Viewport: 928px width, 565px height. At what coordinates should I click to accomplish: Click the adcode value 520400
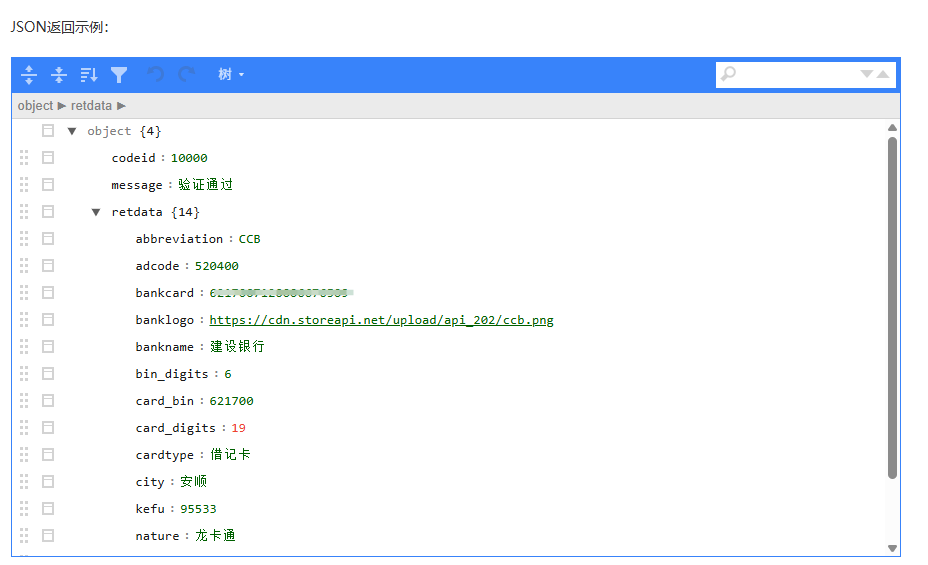tap(217, 266)
